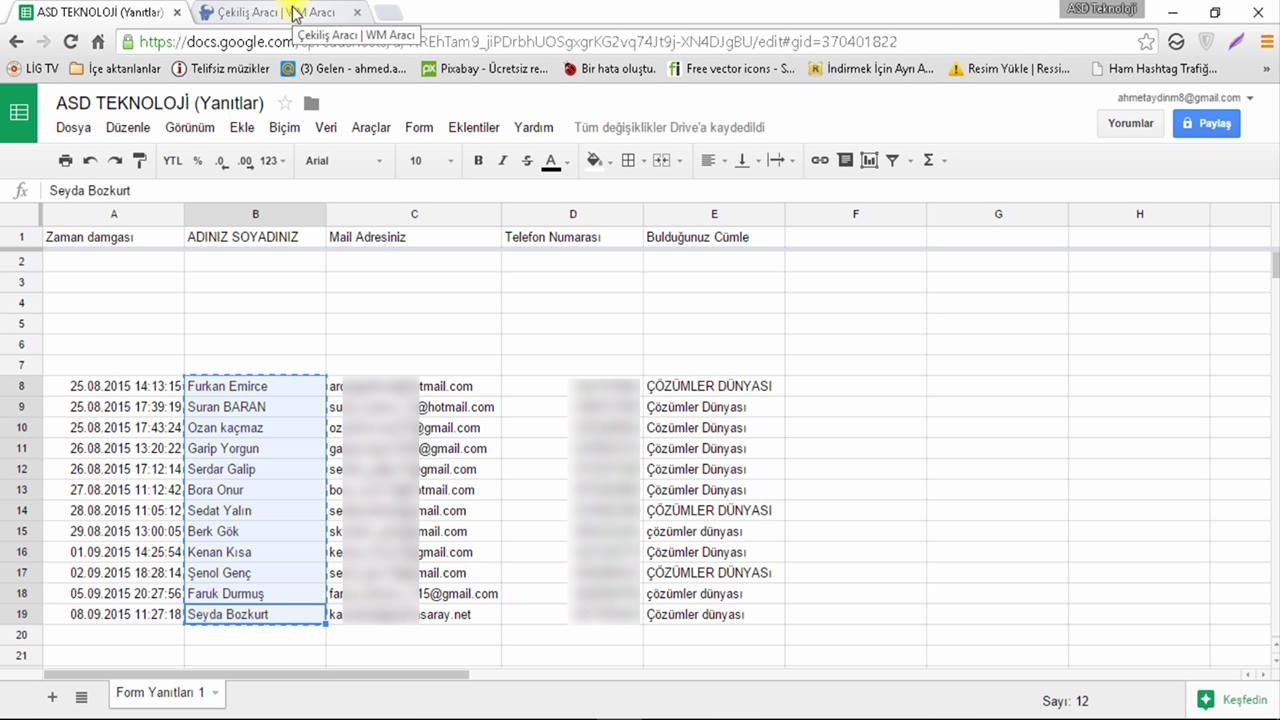The image size is (1280, 720).
Task: Open the font size 10 dropdown
Action: coord(431,160)
